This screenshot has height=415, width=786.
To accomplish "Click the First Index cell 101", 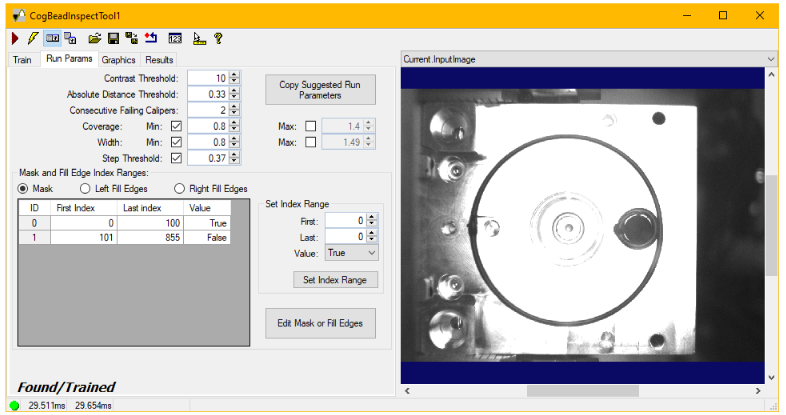I will pyautogui.click(x=84, y=238).
